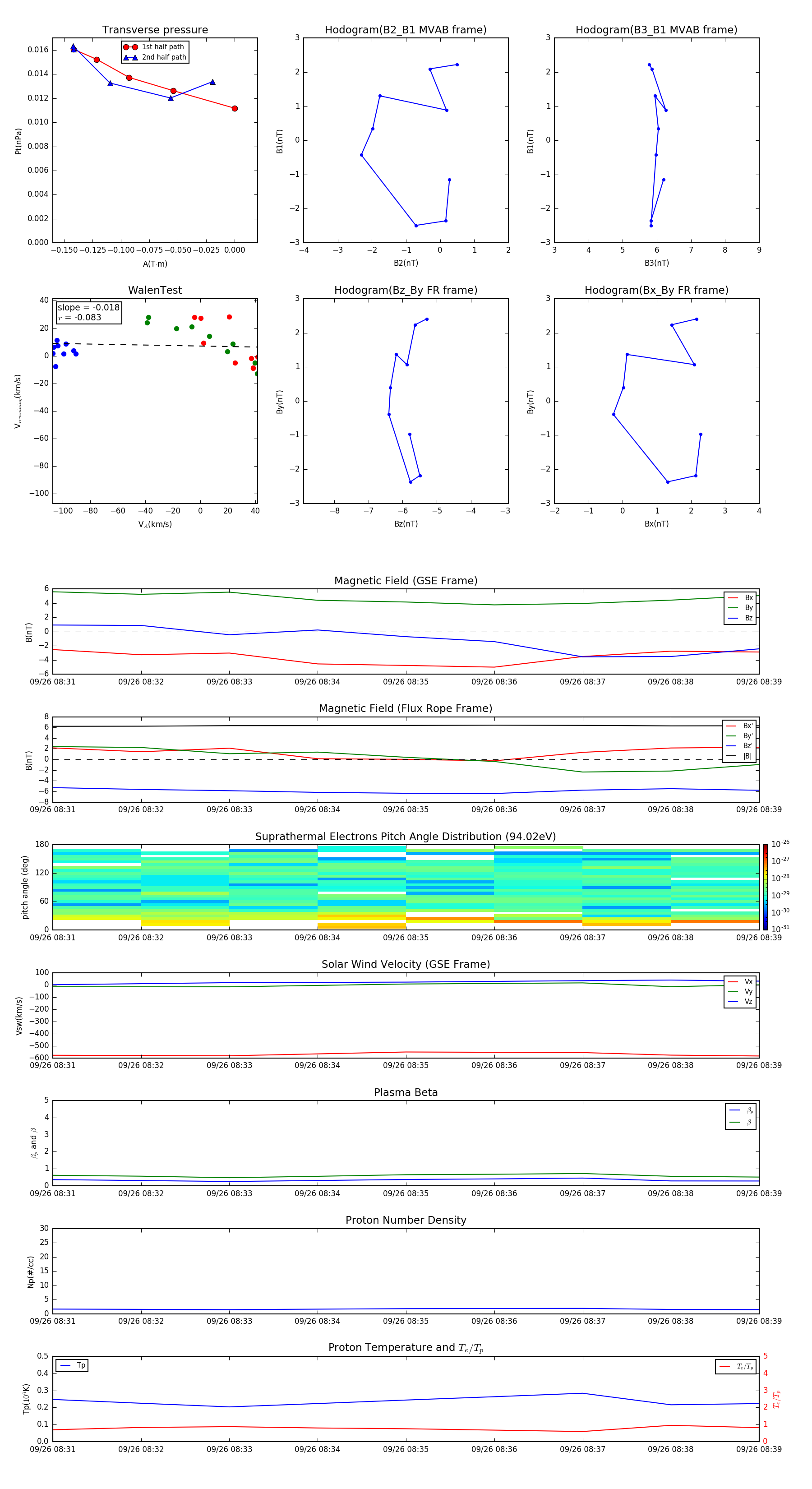
Task: Select the β entry in Plasma Beta legend
Action: point(741,1122)
